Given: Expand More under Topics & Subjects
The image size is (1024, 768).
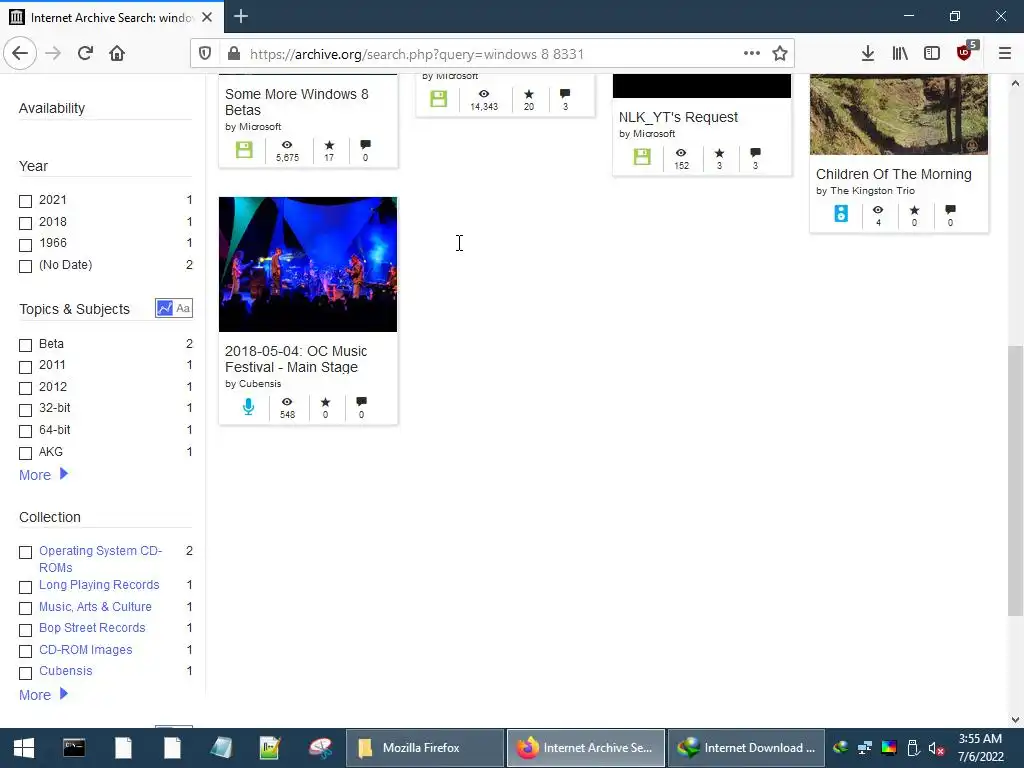Looking at the screenshot, I should 43,475.
